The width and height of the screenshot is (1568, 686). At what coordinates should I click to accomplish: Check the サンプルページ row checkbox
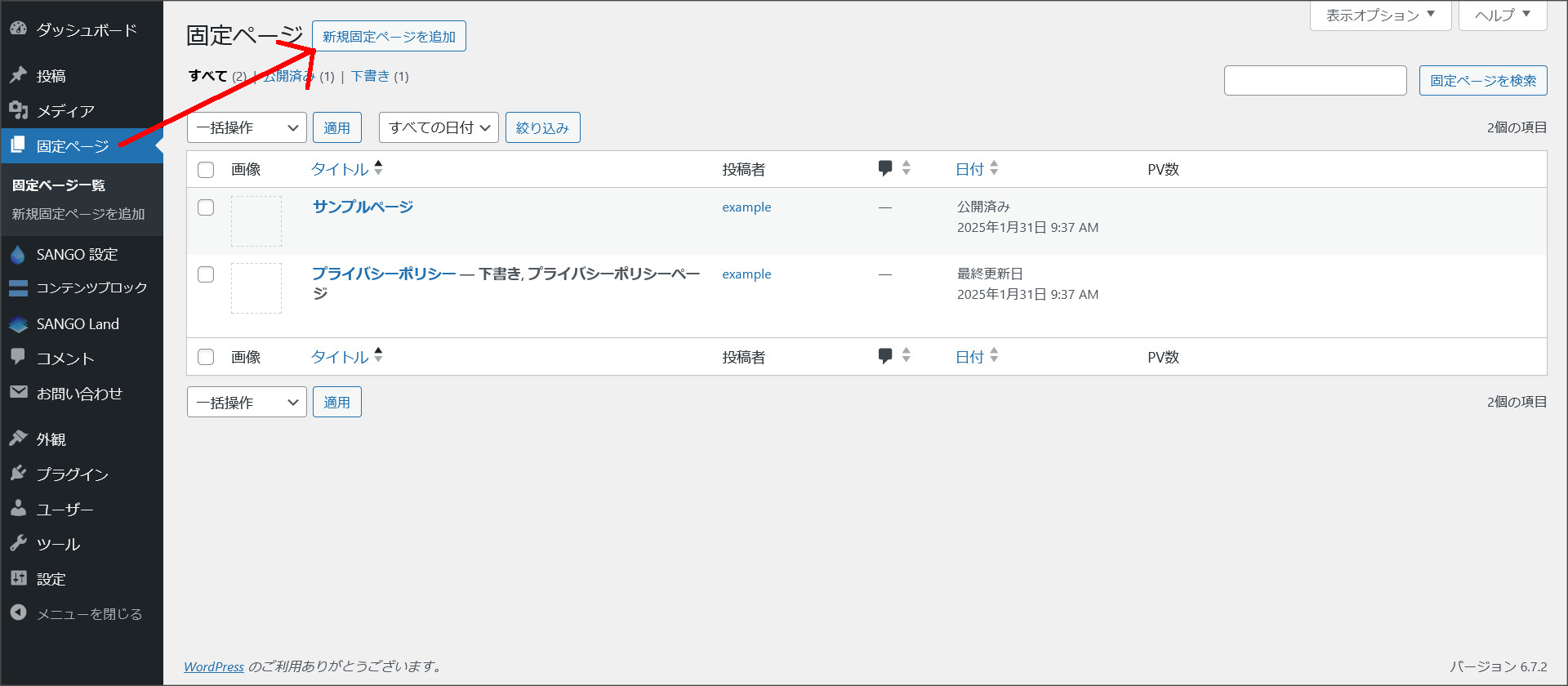[206, 207]
